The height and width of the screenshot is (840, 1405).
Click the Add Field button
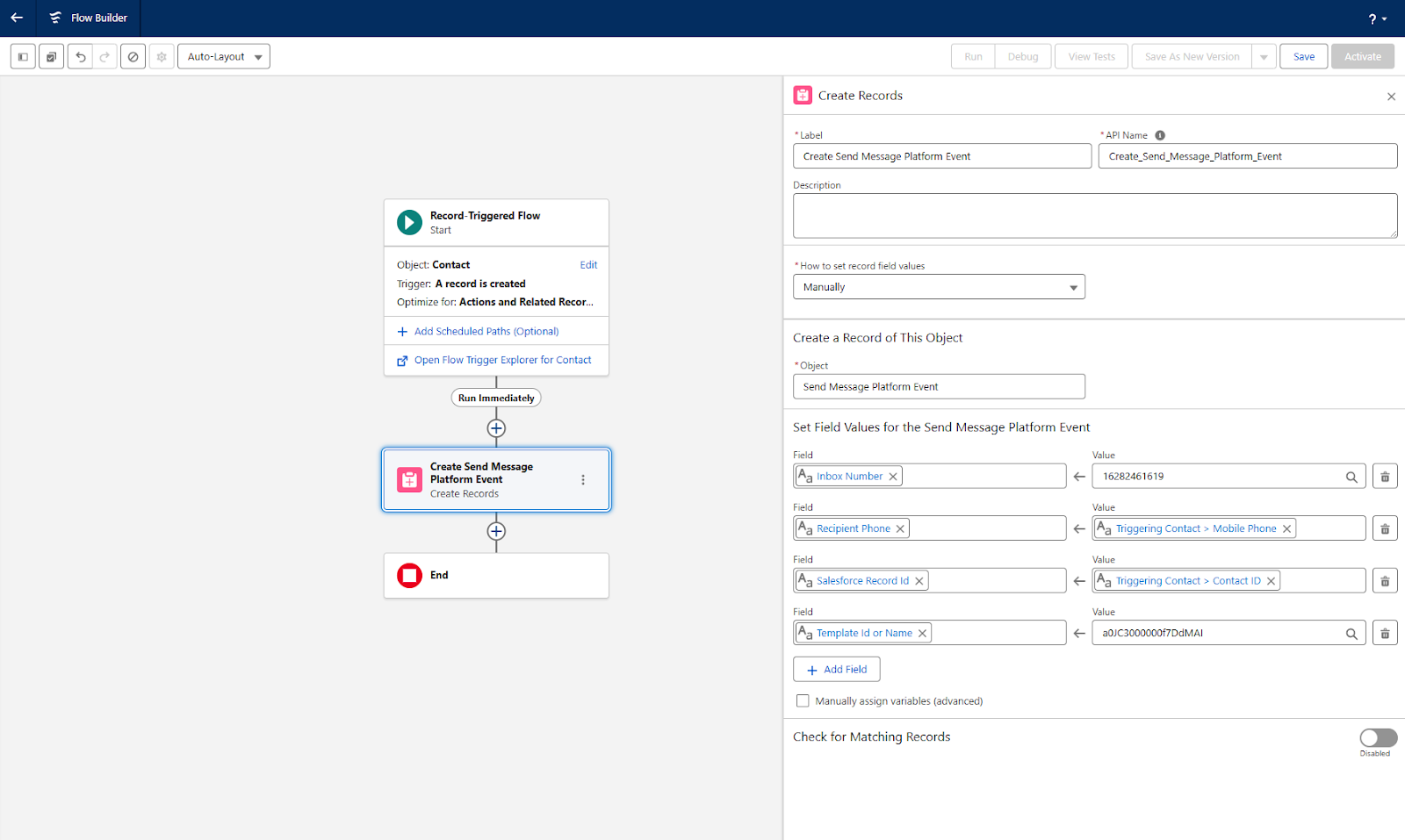[836, 669]
